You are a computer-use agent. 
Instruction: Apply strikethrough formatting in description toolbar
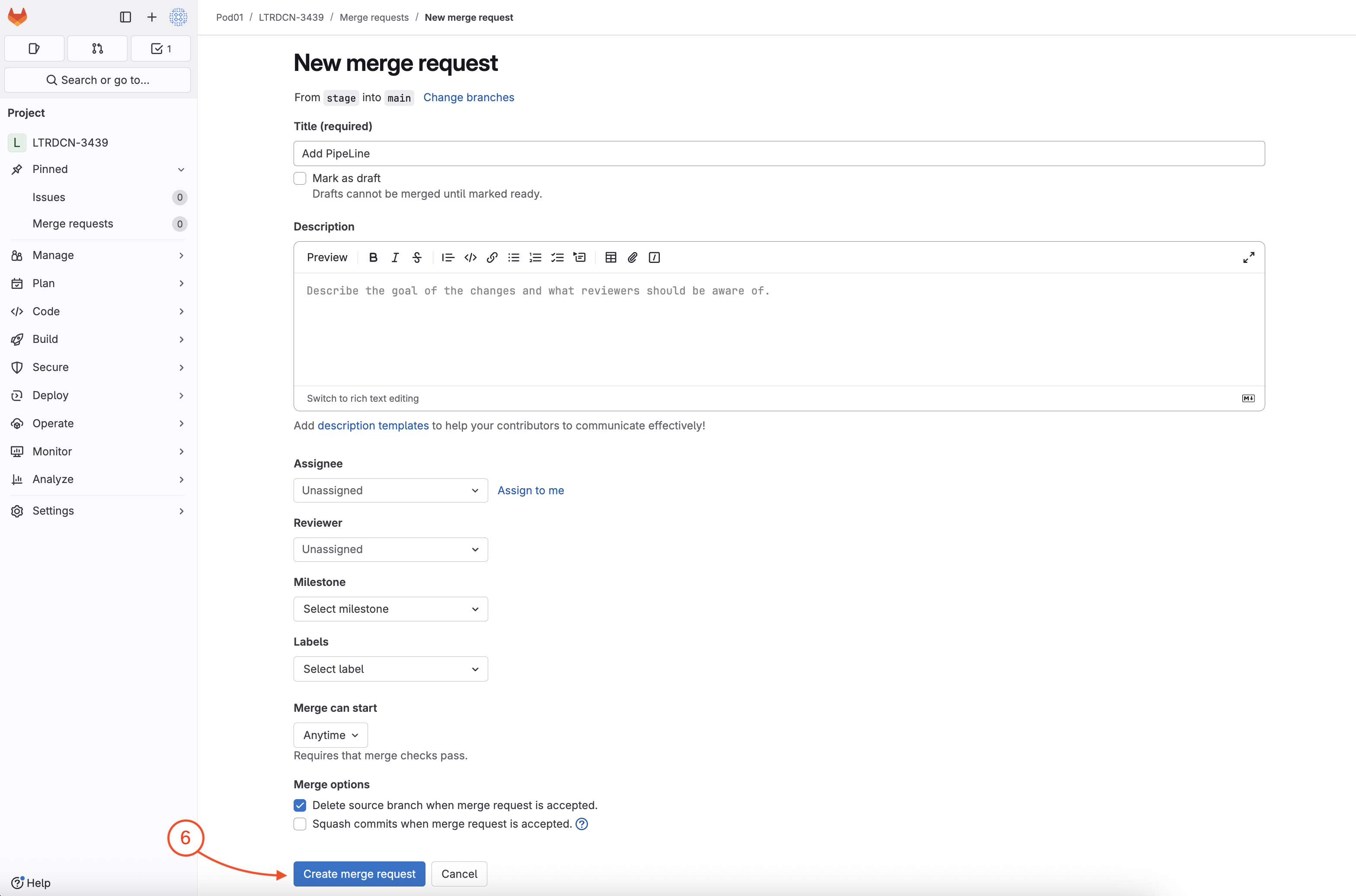pyautogui.click(x=417, y=257)
